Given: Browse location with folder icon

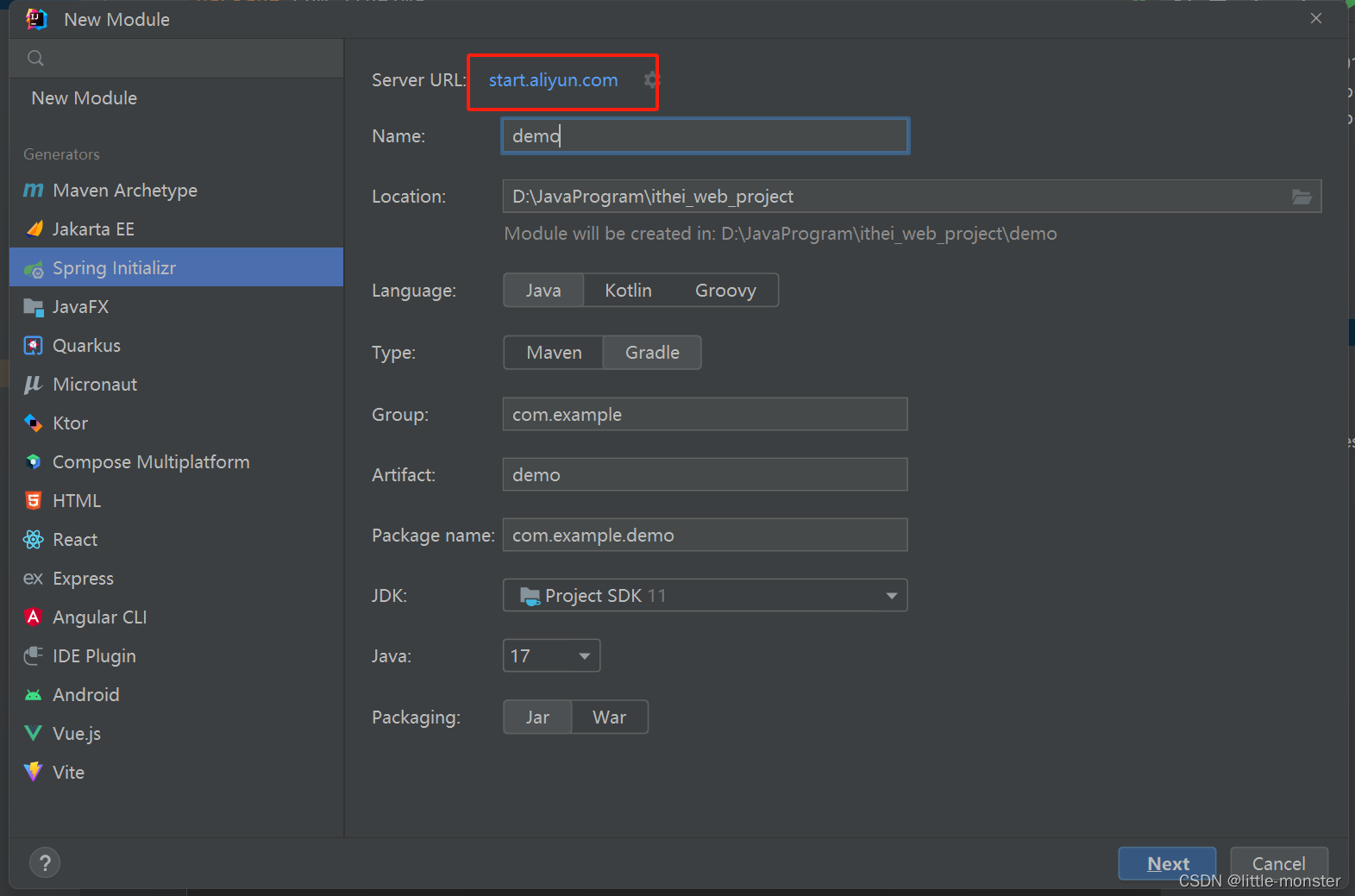Looking at the screenshot, I should pyautogui.click(x=1302, y=197).
